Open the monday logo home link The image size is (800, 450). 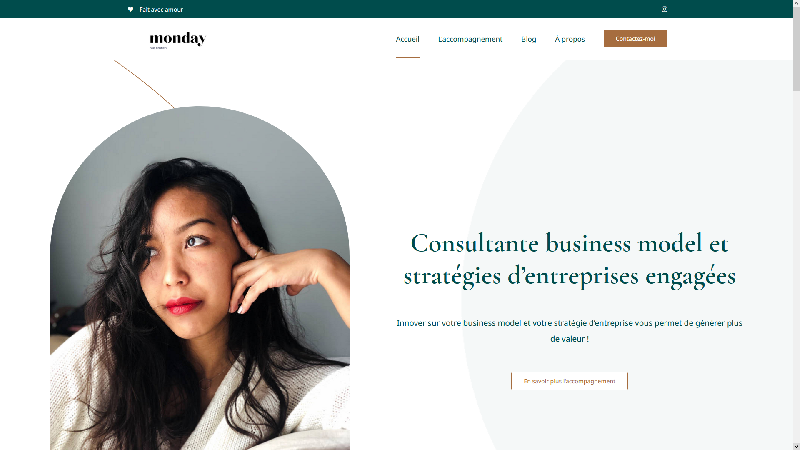pyautogui.click(x=178, y=40)
